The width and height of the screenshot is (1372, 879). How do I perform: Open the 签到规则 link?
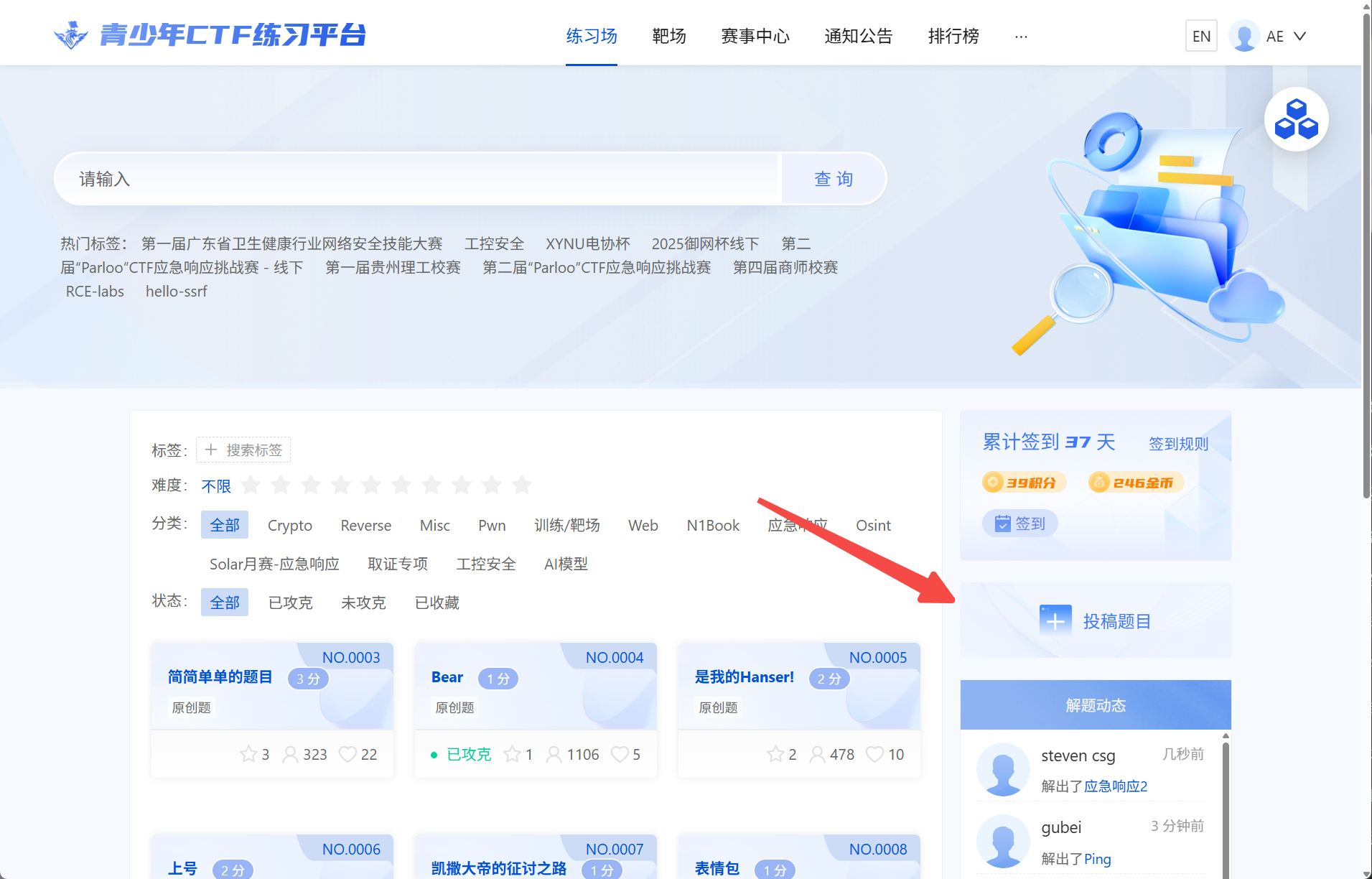(x=1178, y=444)
